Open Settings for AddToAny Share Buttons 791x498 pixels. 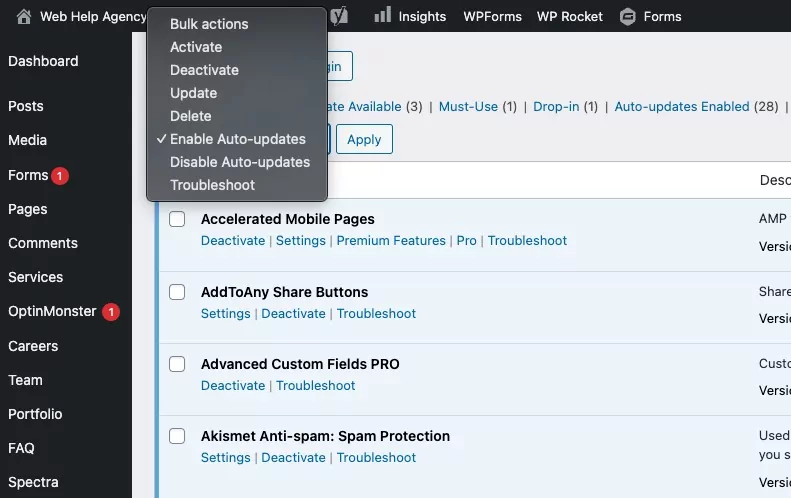tap(225, 314)
